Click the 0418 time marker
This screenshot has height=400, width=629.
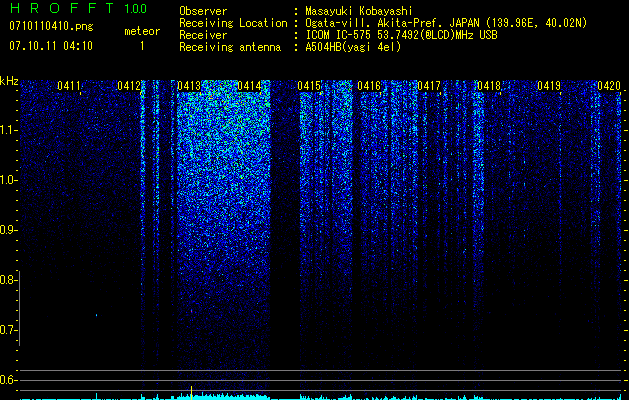[x=489, y=86]
